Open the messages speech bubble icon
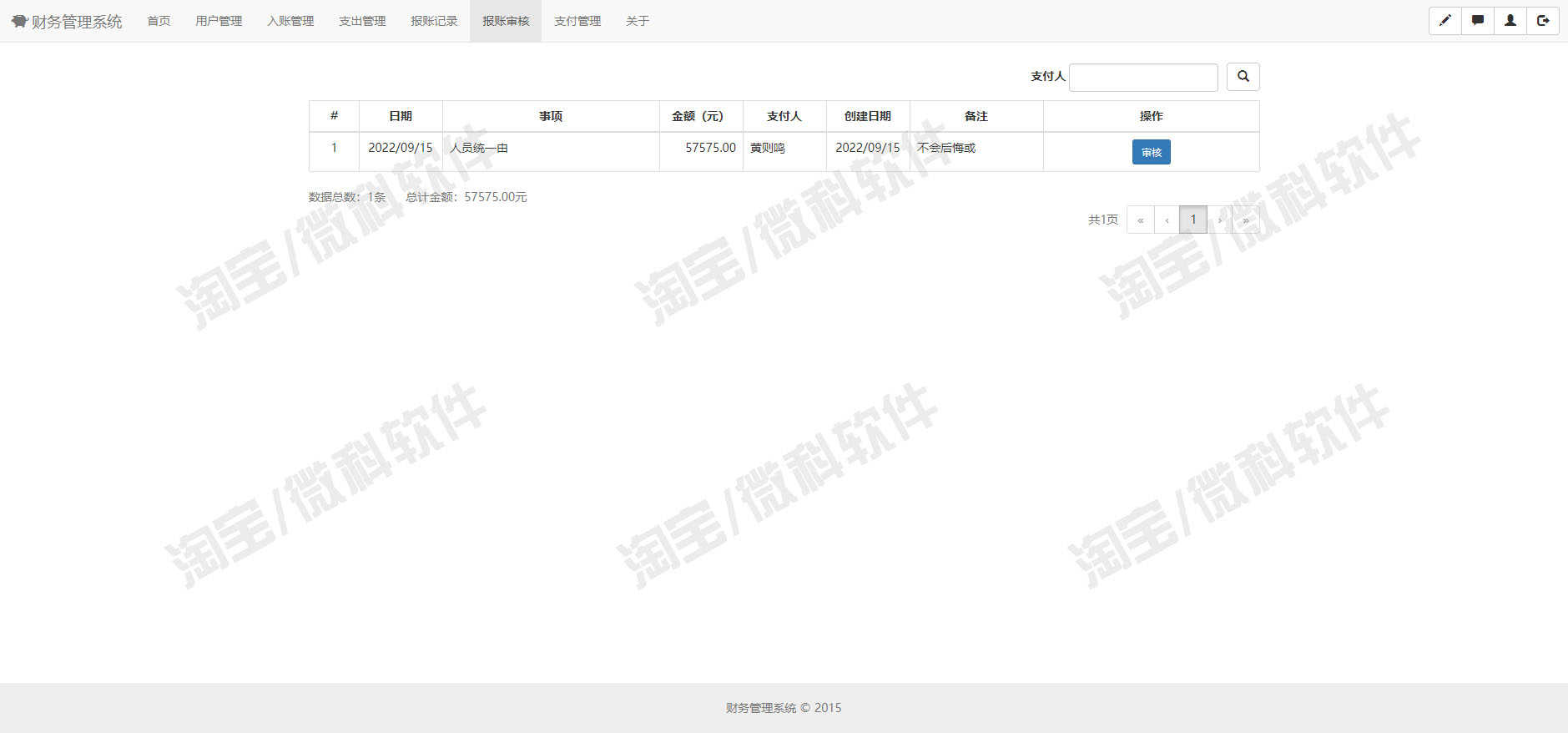The width and height of the screenshot is (1568, 733). (x=1478, y=21)
